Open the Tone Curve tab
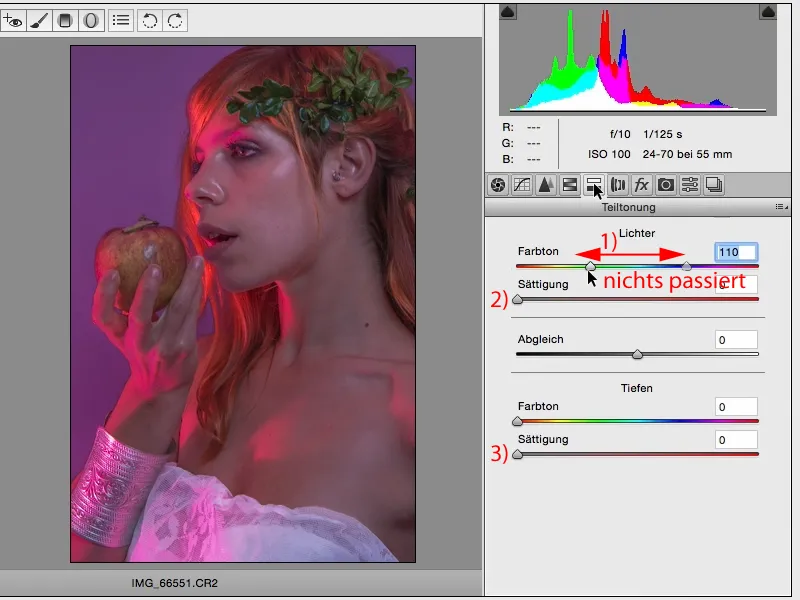This screenshot has width=800, height=600. (521, 185)
